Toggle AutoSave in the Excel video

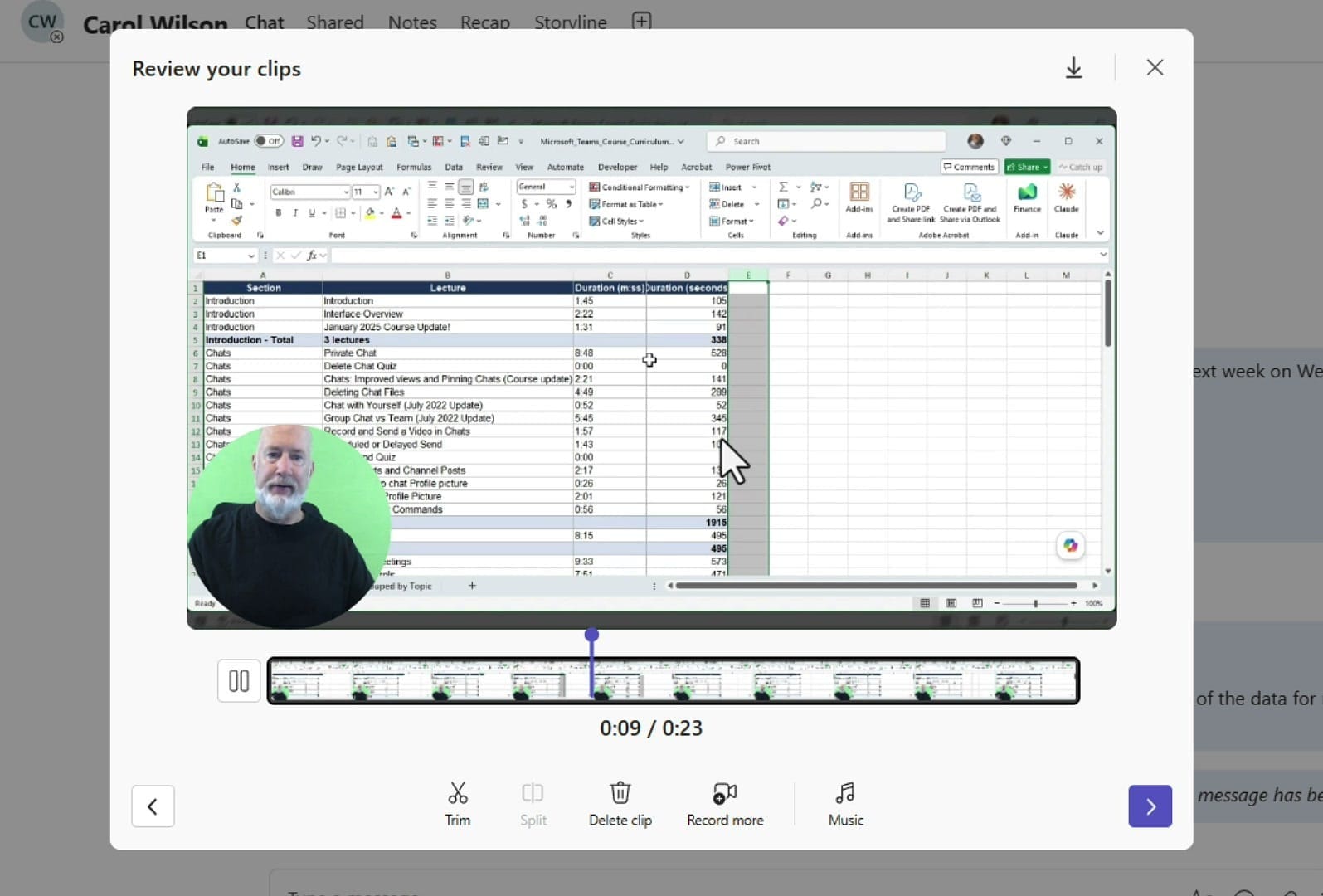pyautogui.click(x=269, y=141)
